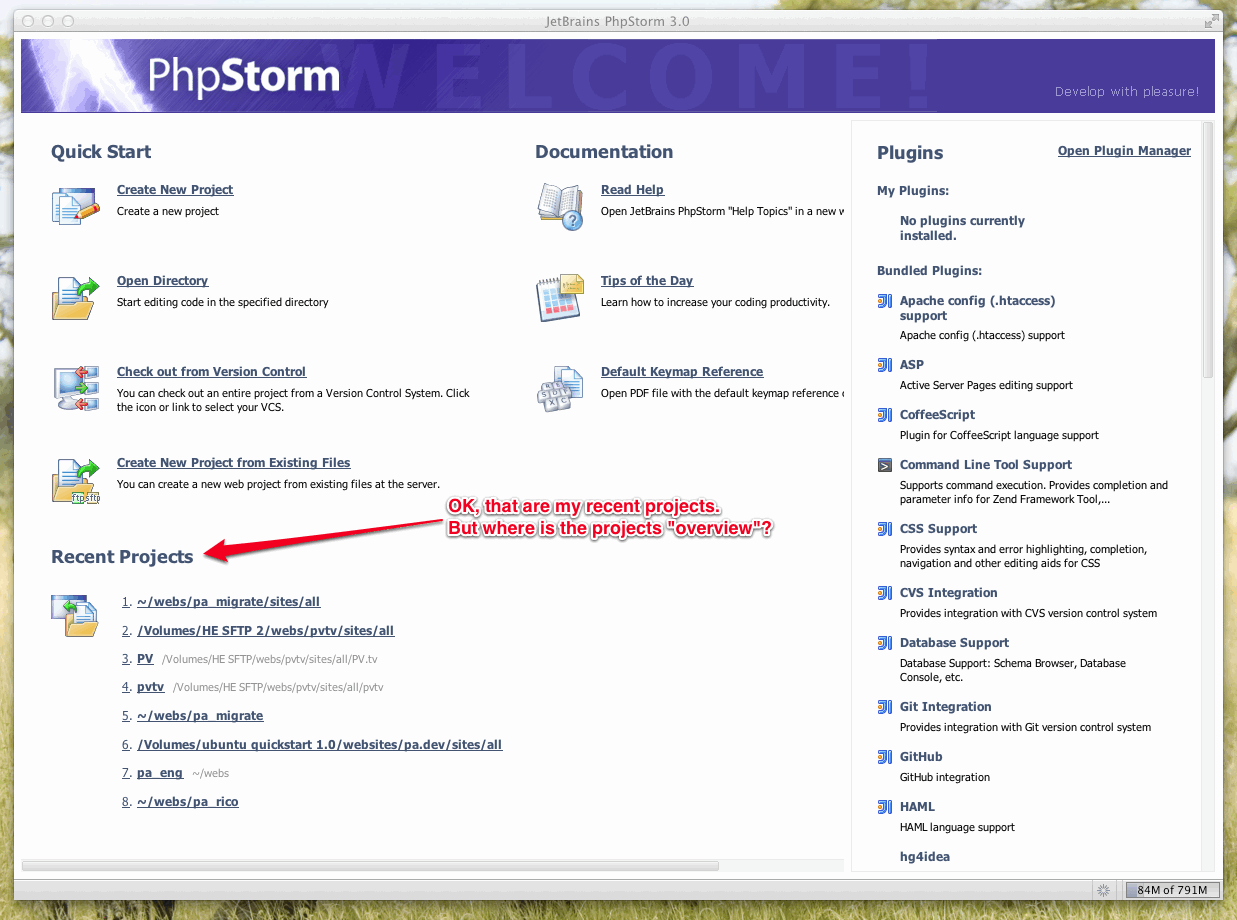The width and height of the screenshot is (1237, 920).
Task: Click the horizontal scrollbar below Recent Projects
Action: pos(370,865)
